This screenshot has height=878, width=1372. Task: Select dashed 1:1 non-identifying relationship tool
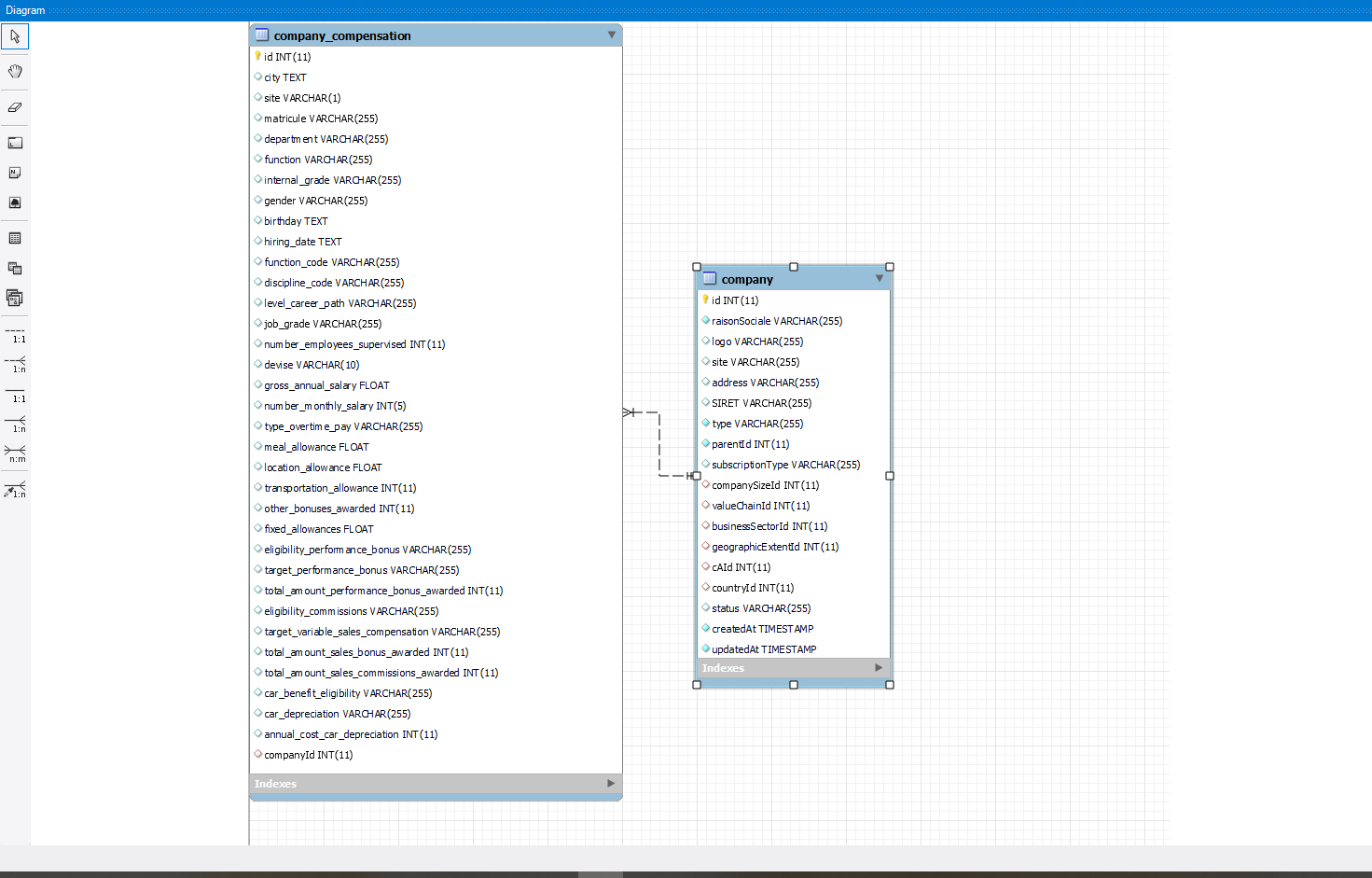pyautogui.click(x=15, y=334)
